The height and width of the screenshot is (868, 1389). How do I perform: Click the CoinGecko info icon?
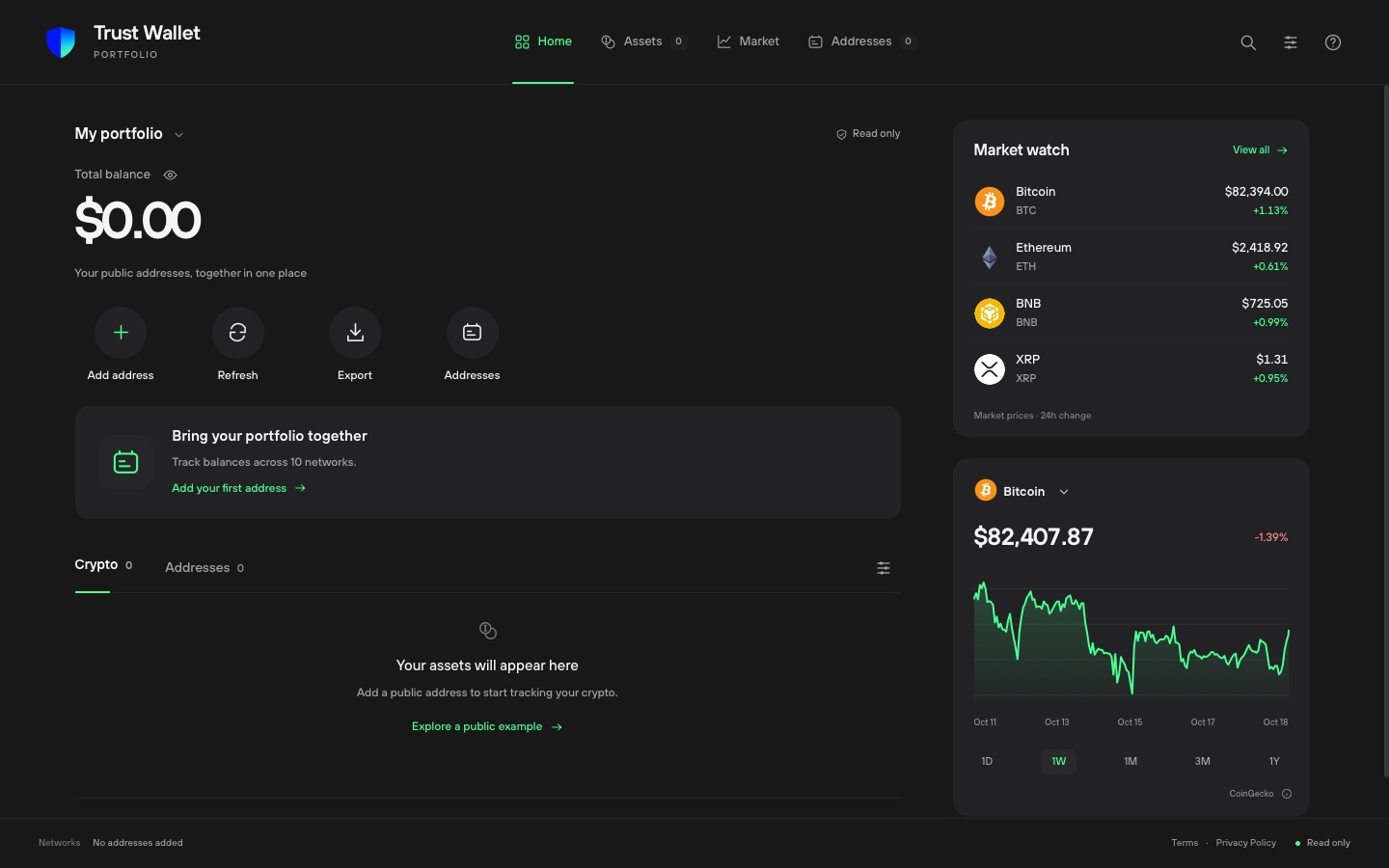(1287, 794)
